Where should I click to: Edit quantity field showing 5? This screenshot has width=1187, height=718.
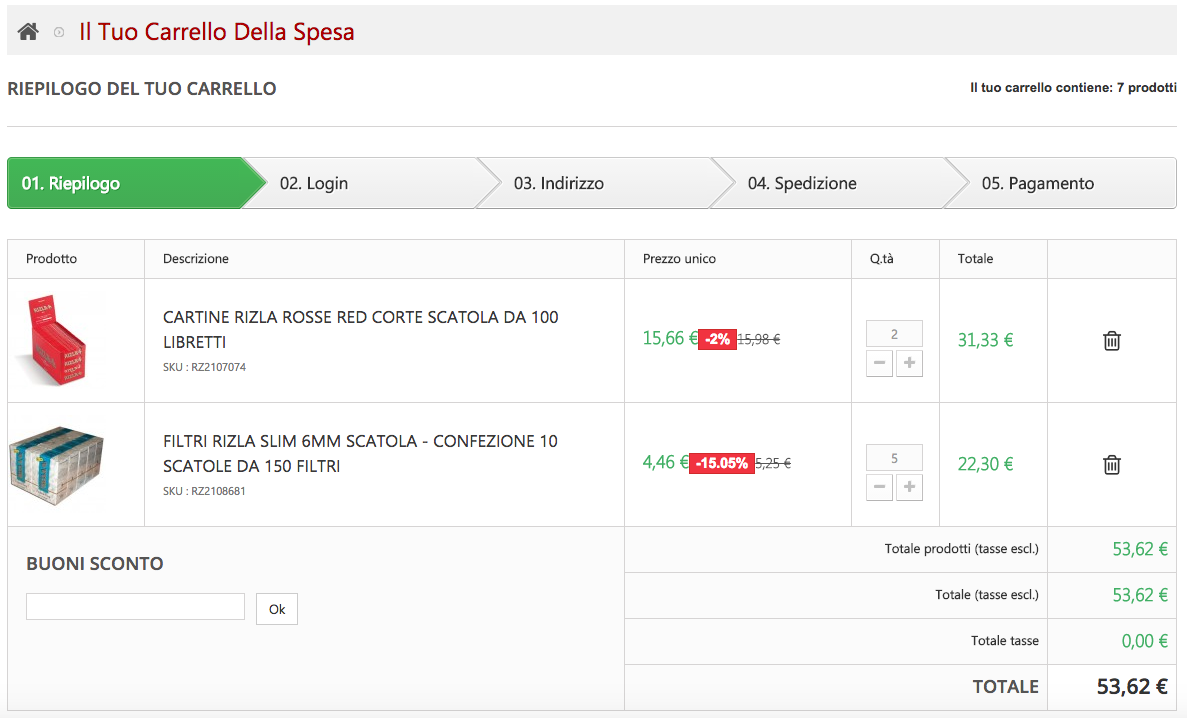tap(894, 458)
